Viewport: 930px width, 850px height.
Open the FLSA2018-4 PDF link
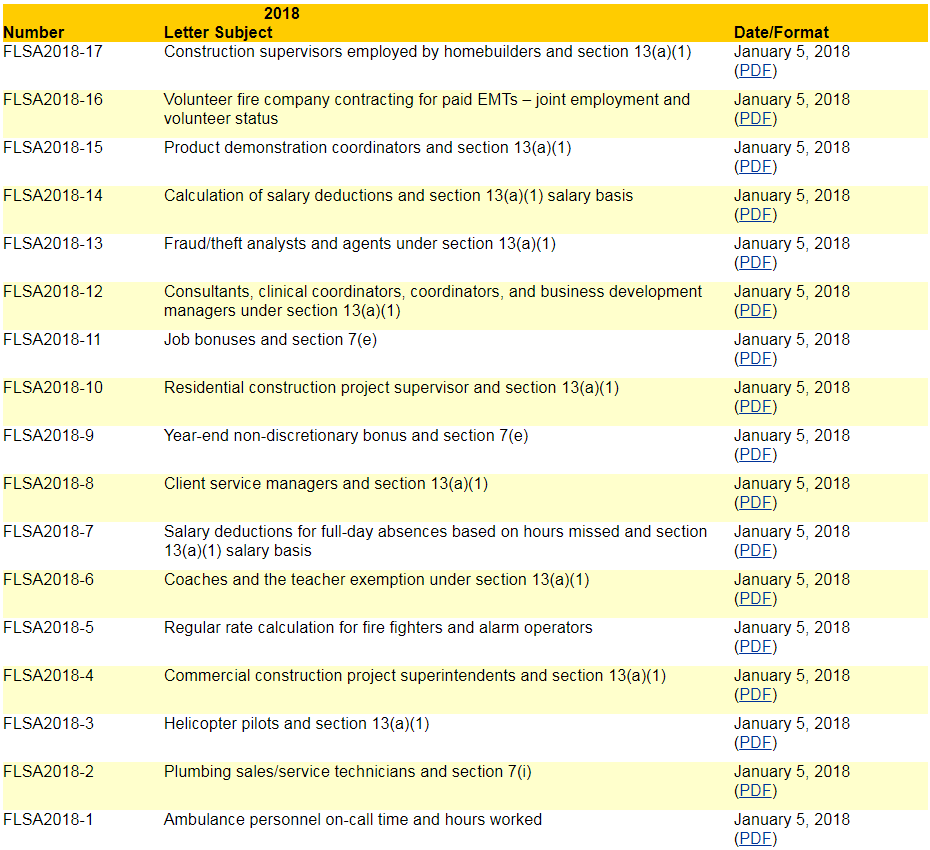755,695
